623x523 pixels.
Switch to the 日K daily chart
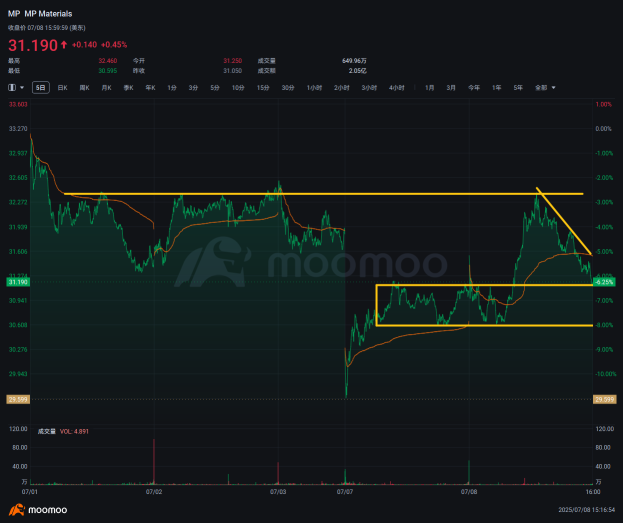[62, 87]
